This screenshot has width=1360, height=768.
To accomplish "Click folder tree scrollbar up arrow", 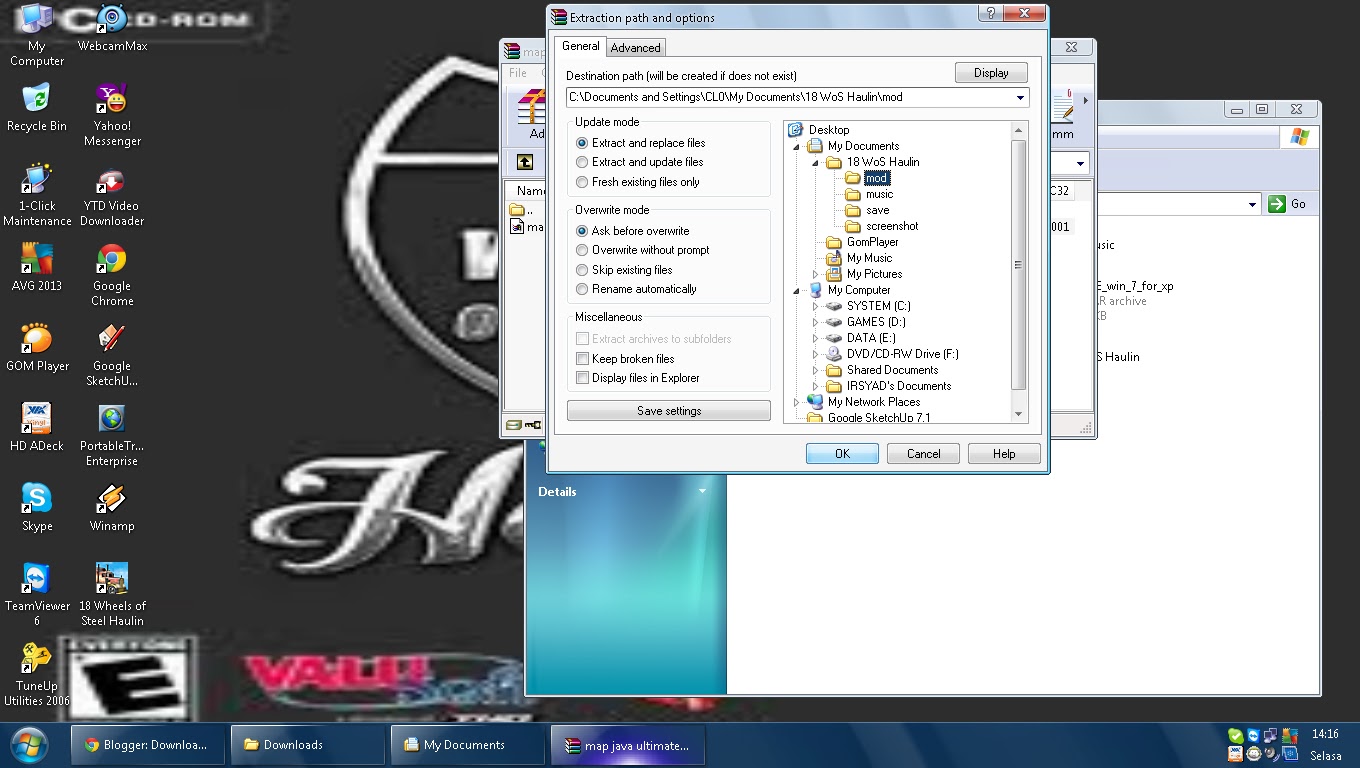I will pos(1019,130).
